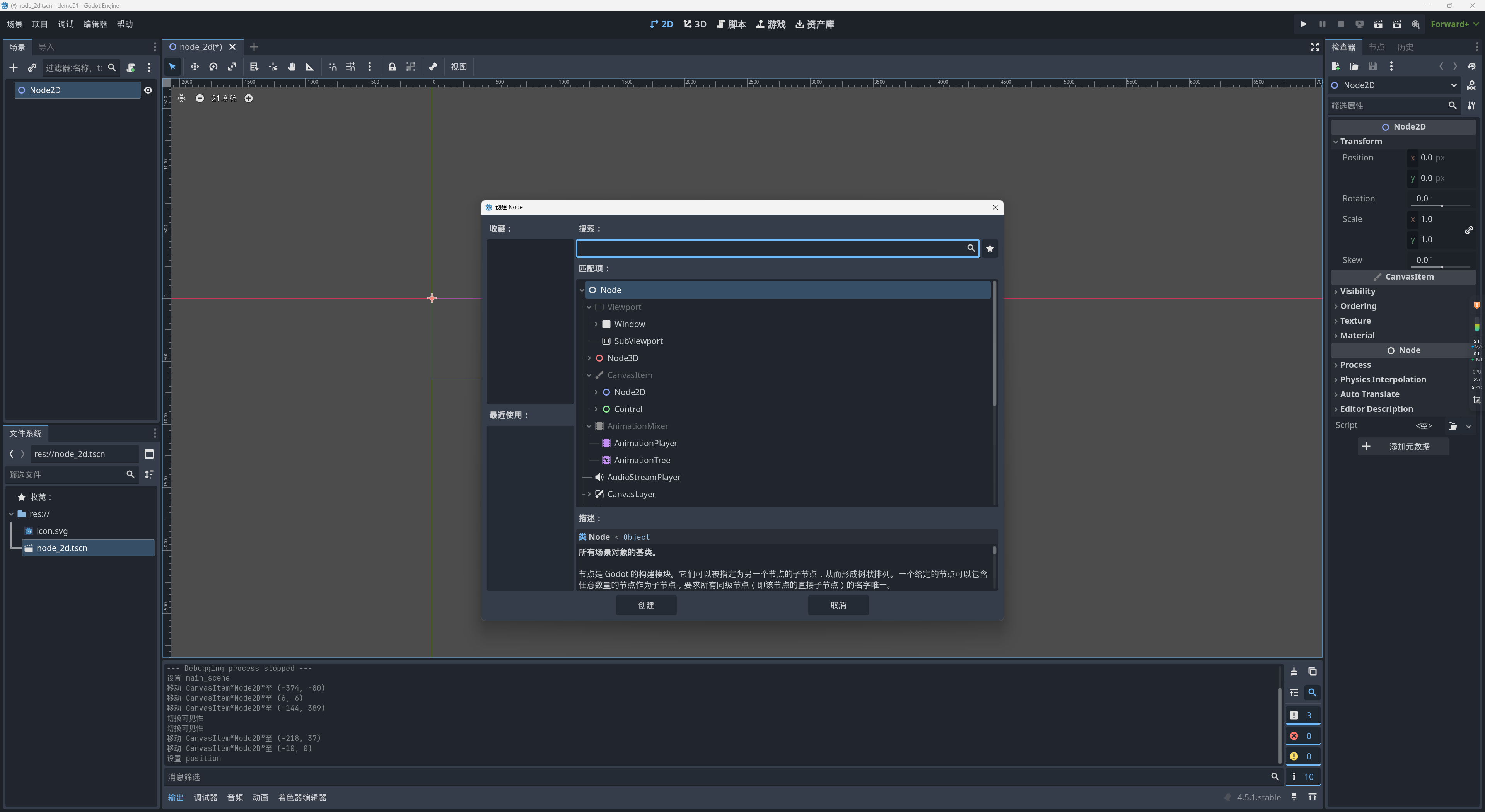Click the 取消 button in dialog
Image resolution: width=1485 pixels, height=812 pixels.
pyautogui.click(x=838, y=605)
